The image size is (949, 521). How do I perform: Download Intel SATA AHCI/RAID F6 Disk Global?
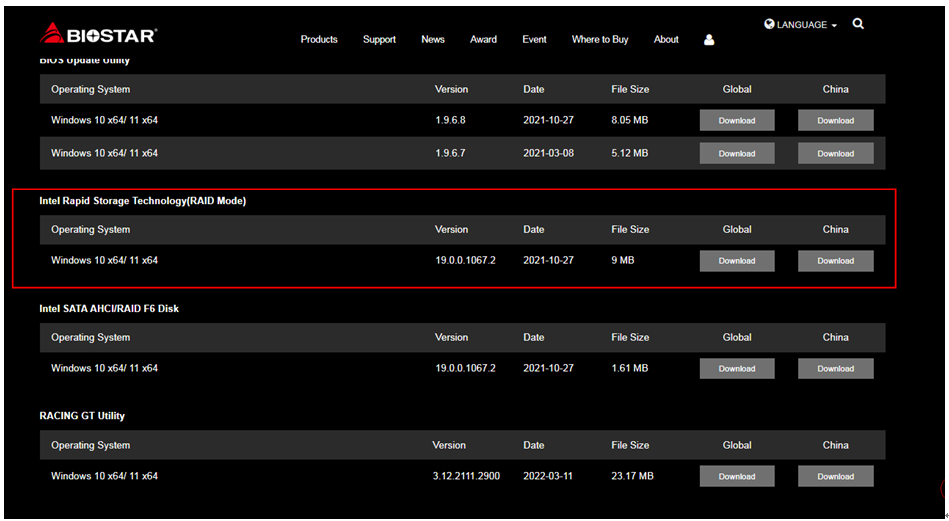click(x=737, y=369)
